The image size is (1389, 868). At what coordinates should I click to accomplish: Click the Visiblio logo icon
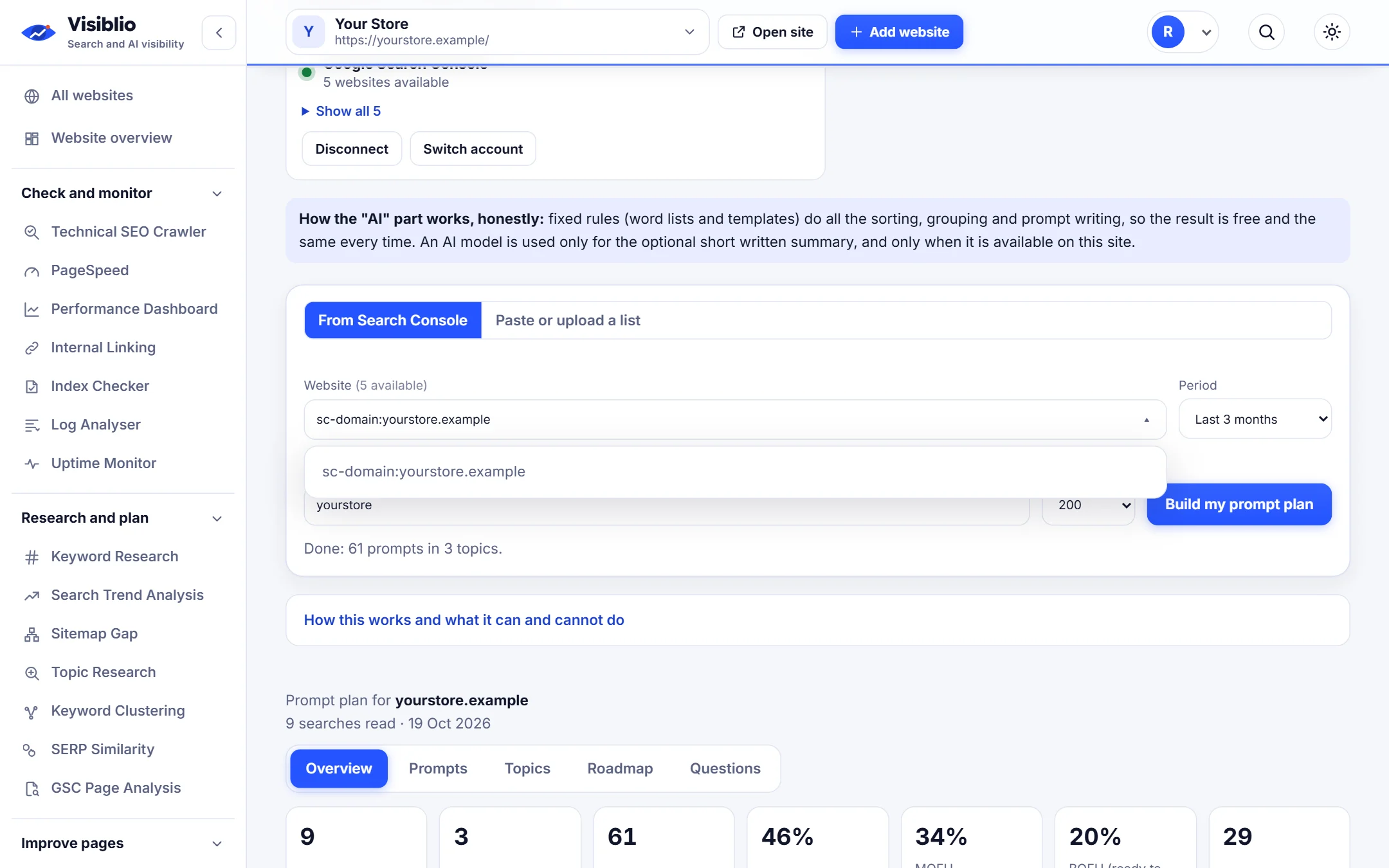39,32
